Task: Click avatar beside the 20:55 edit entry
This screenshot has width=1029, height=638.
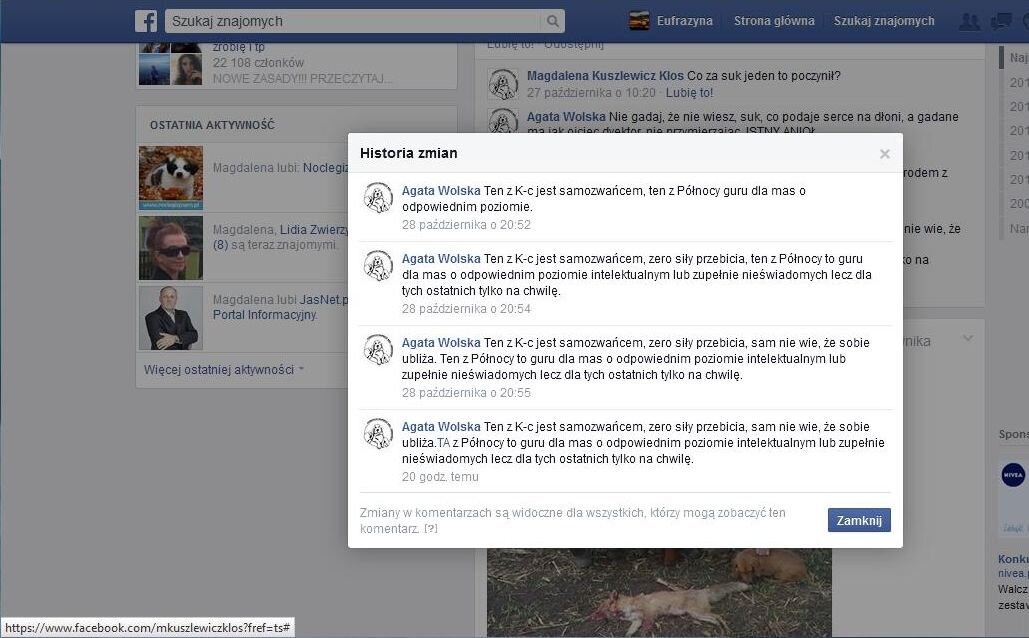Action: (378, 350)
